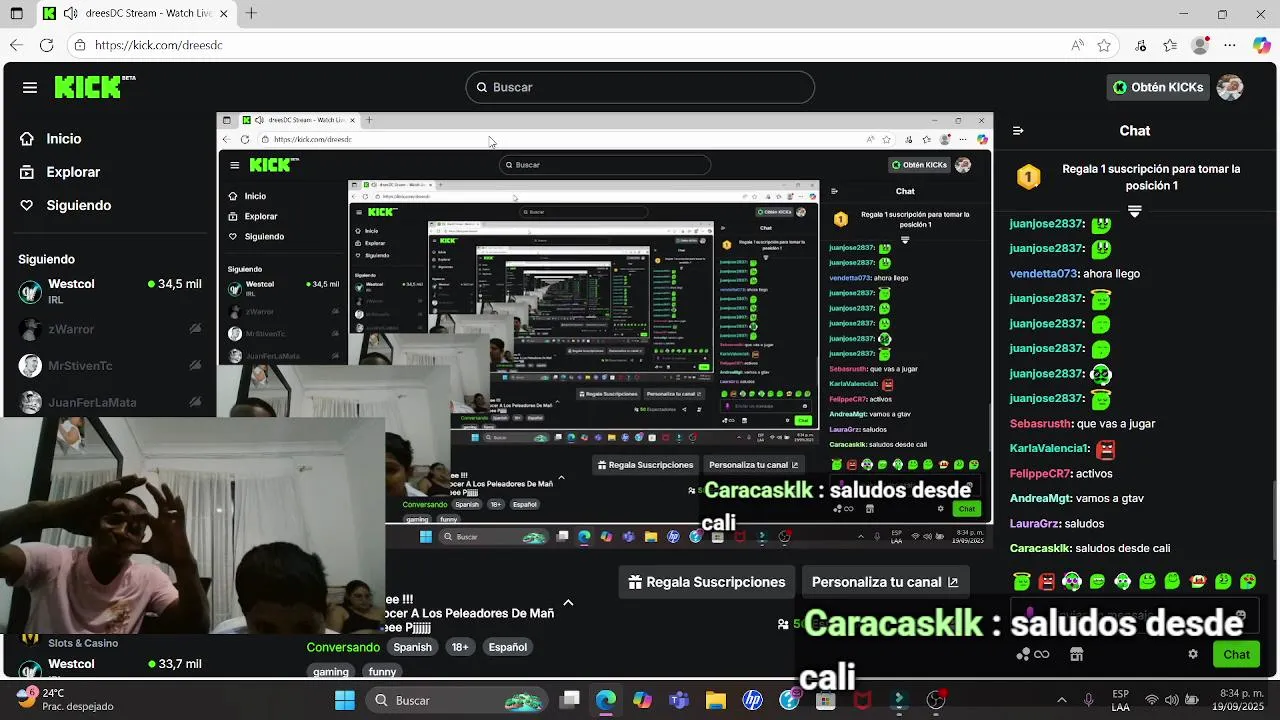
Task: Add this page to favorites with the star
Action: point(1104,45)
